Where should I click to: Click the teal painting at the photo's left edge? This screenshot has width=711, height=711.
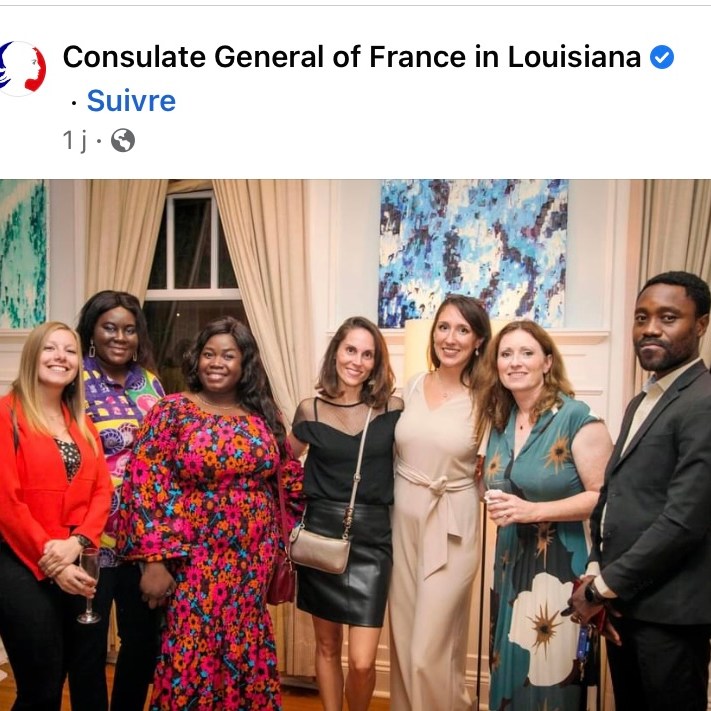(x=23, y=254)
